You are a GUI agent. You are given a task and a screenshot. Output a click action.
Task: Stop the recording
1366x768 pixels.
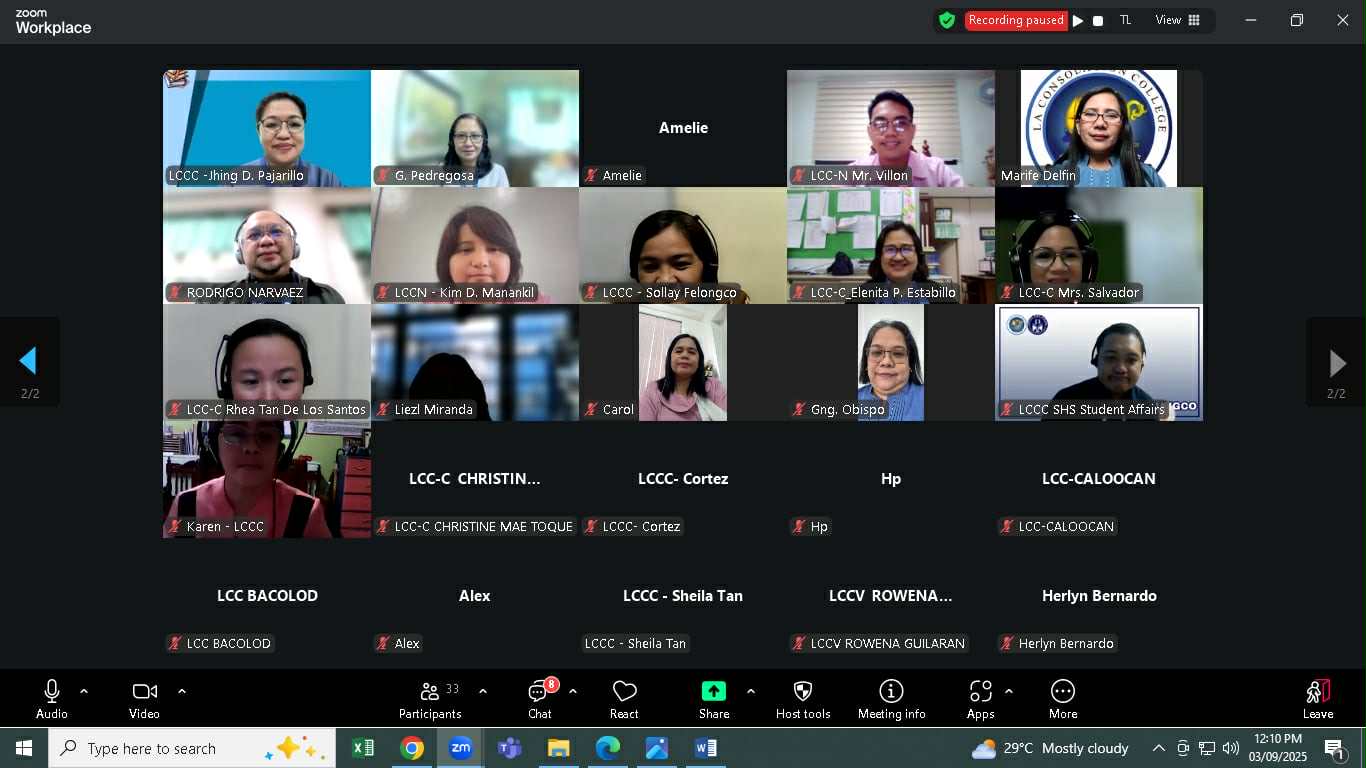point(1098,21)
